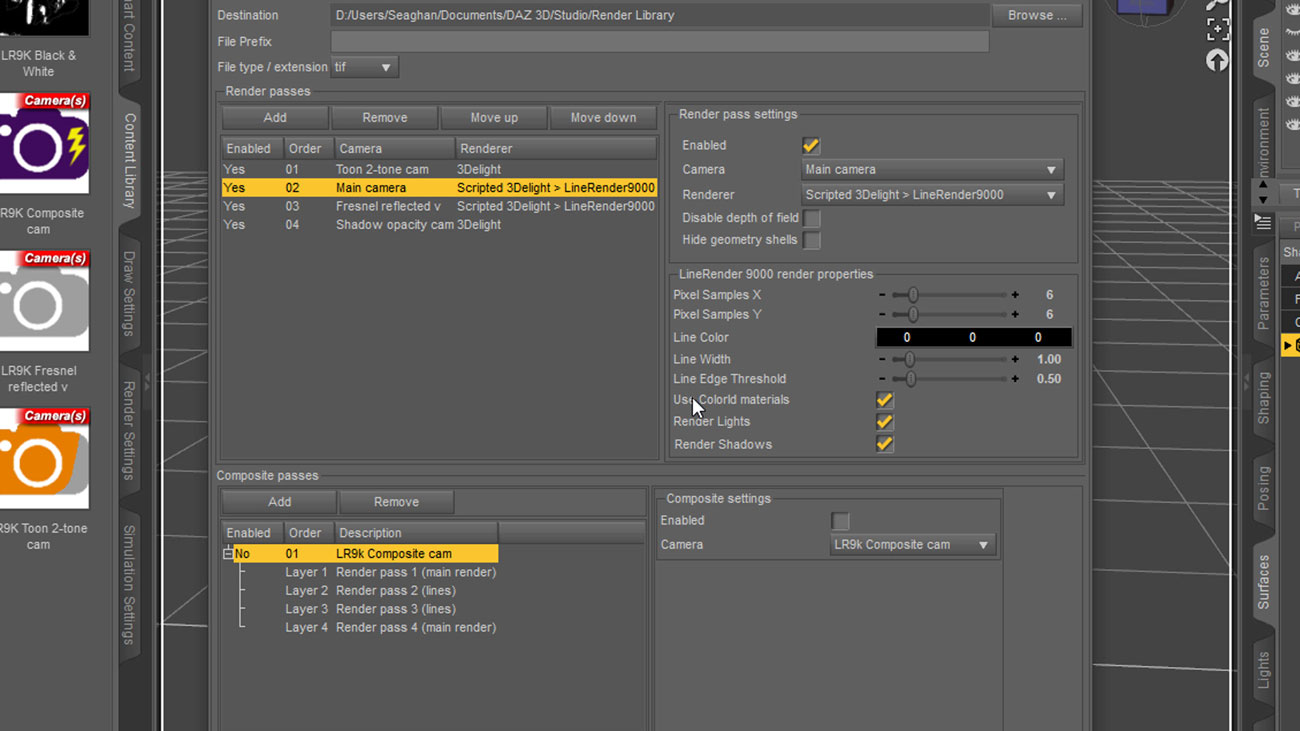
Task: Switch to the Scene tab
Action: click(1263, 47)
